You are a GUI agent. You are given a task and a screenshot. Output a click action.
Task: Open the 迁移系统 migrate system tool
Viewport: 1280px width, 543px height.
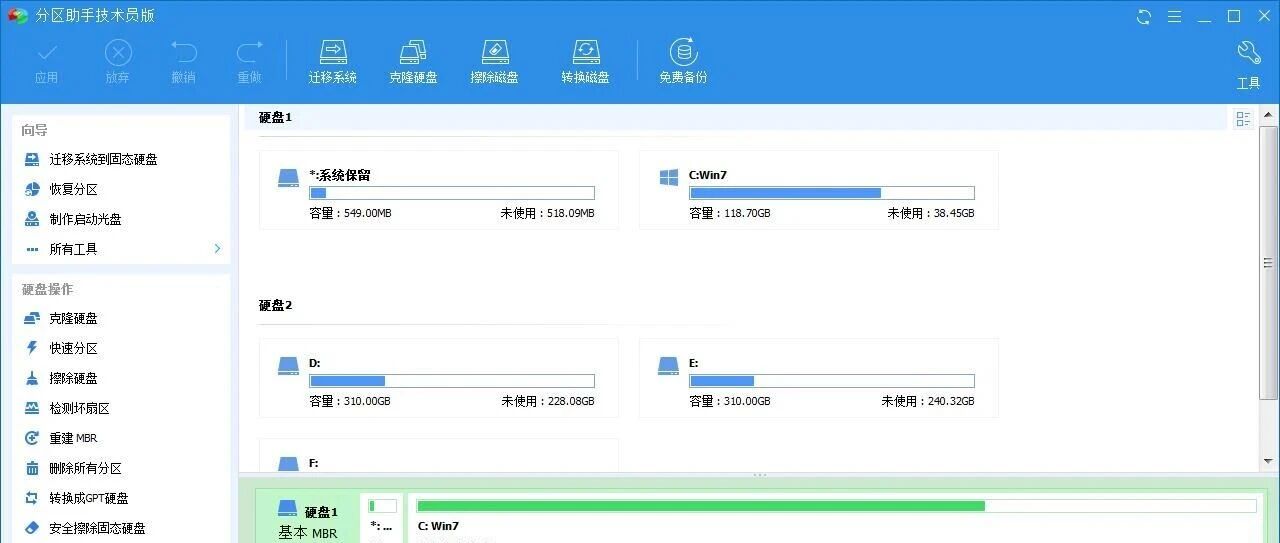333,61
